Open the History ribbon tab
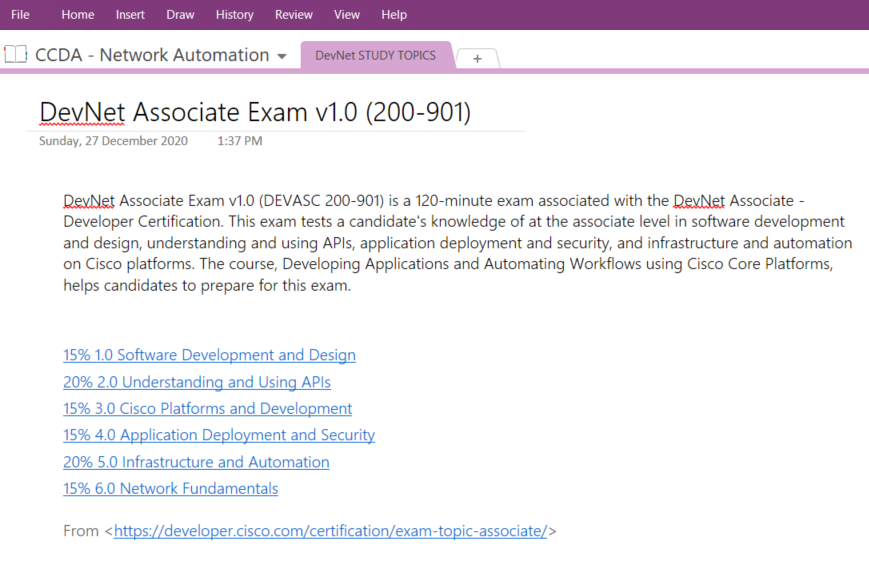The image size is (869, 586). point(234,14)
